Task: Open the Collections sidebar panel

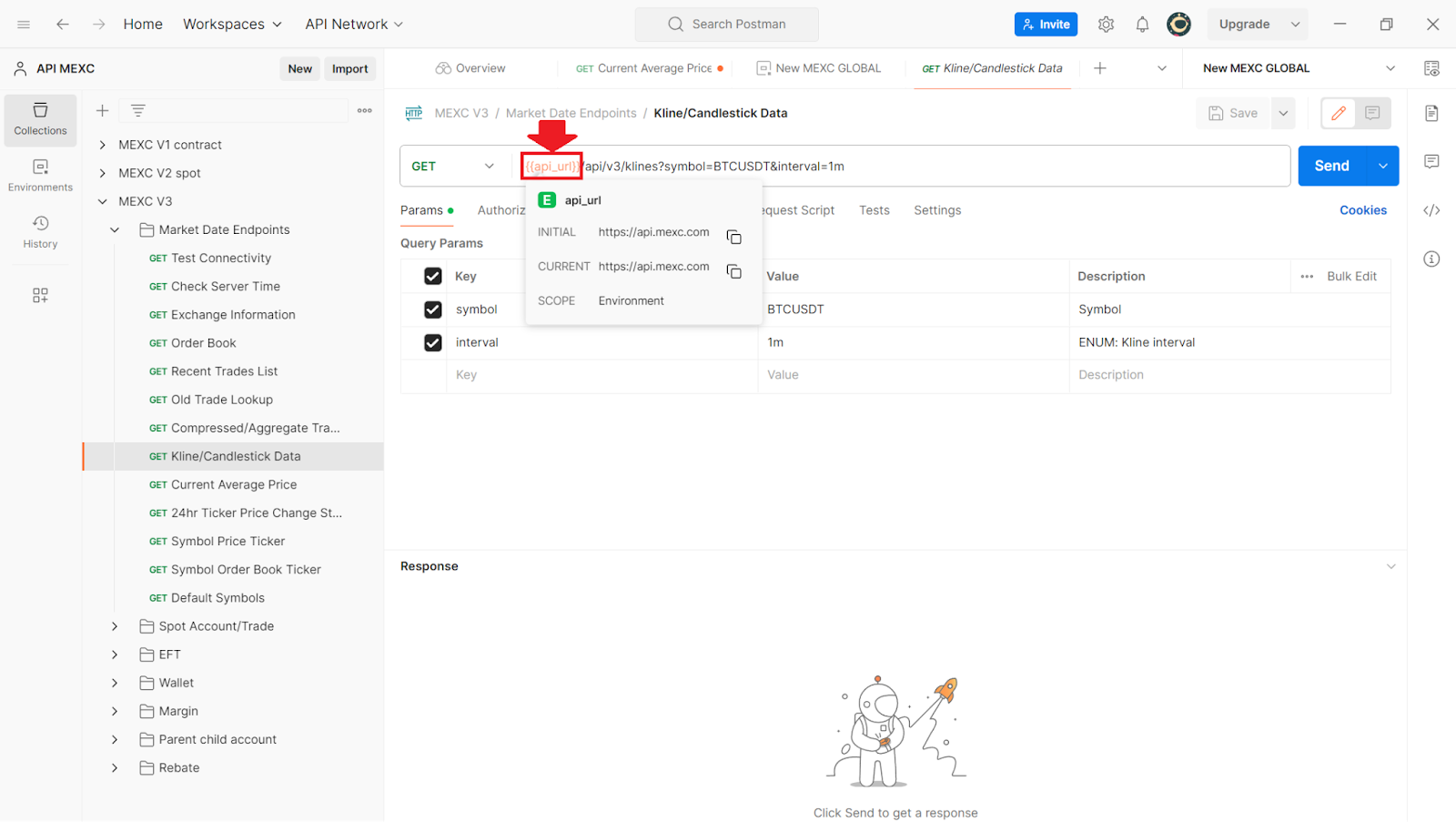Action: tap(40, 120)
